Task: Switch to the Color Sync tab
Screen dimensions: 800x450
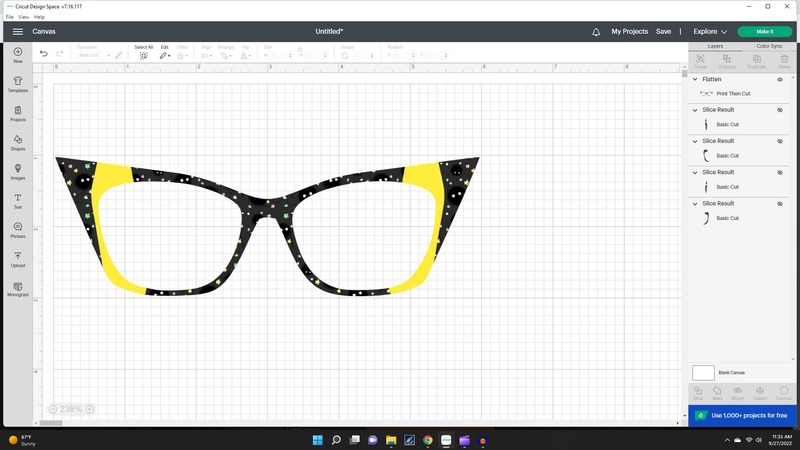Action: (x=769, y=46)
